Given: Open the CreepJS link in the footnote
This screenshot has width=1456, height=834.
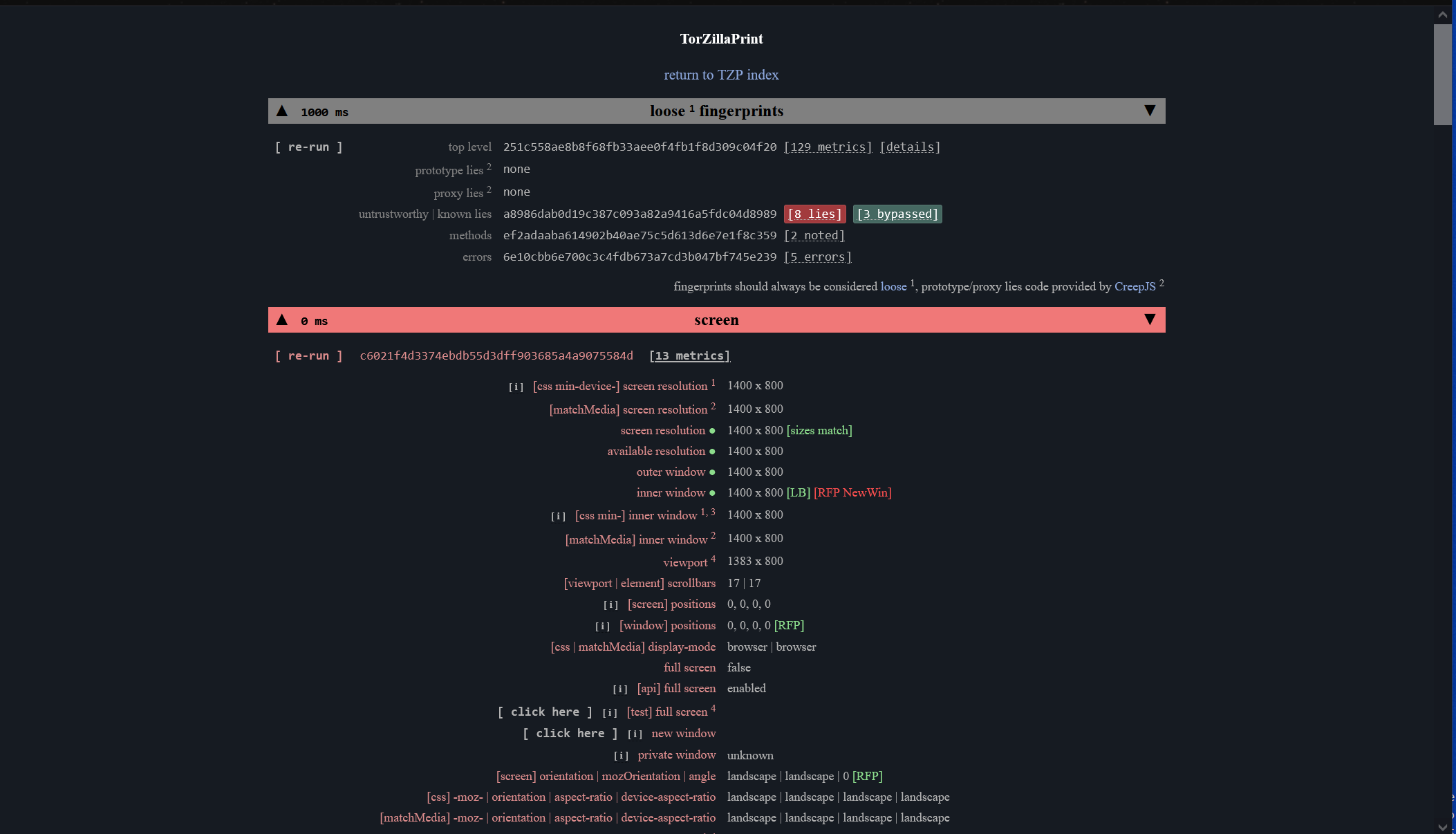Looking at the screenshot, I should (1135, 286).
